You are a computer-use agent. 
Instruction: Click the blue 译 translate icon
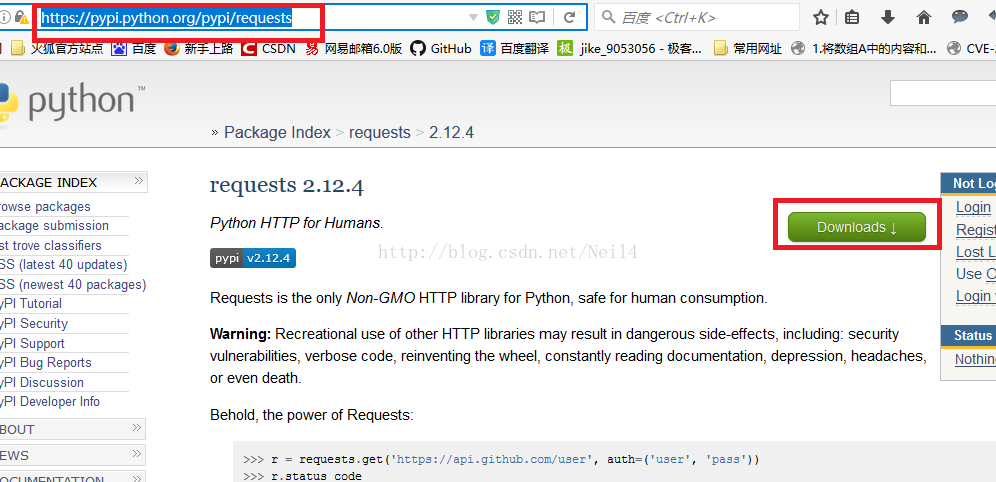coord(488,48)
